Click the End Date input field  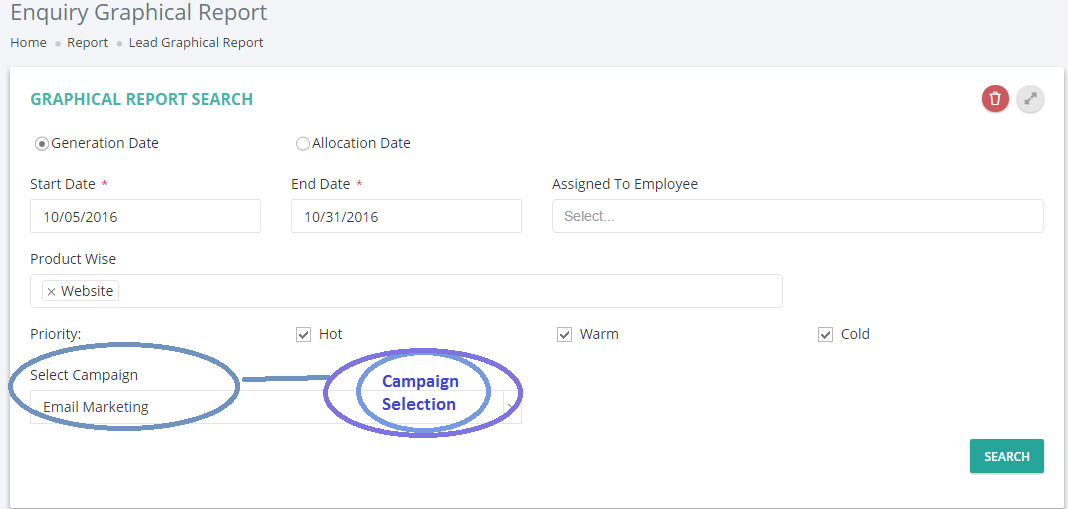407,216
